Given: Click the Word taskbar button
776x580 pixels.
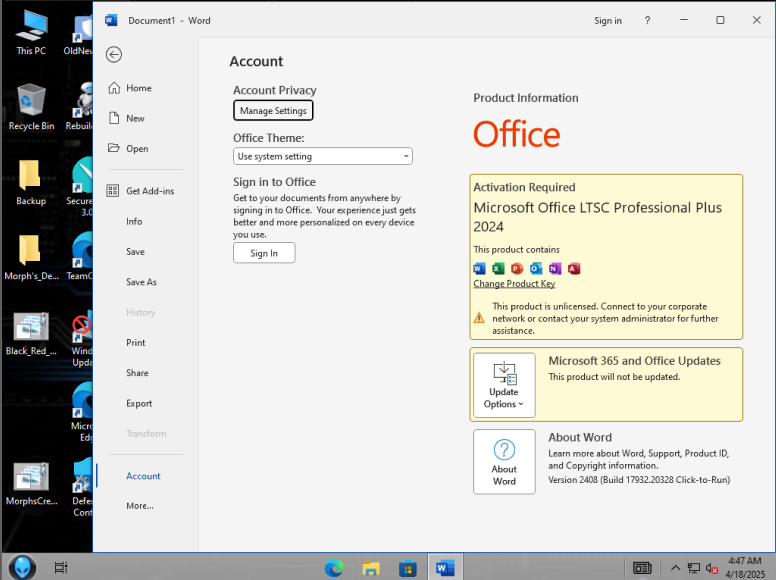Looking at the screenshot, I should click(445, 567).
